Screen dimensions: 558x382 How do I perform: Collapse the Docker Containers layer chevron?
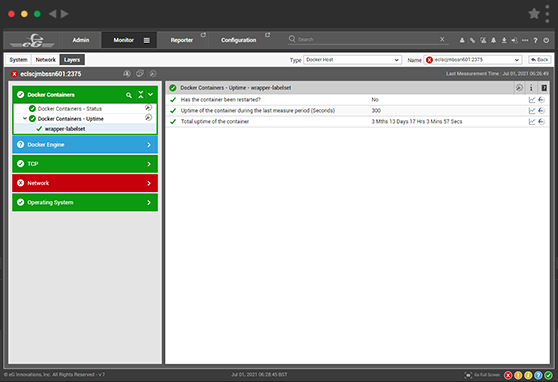[x=151, y=95]
